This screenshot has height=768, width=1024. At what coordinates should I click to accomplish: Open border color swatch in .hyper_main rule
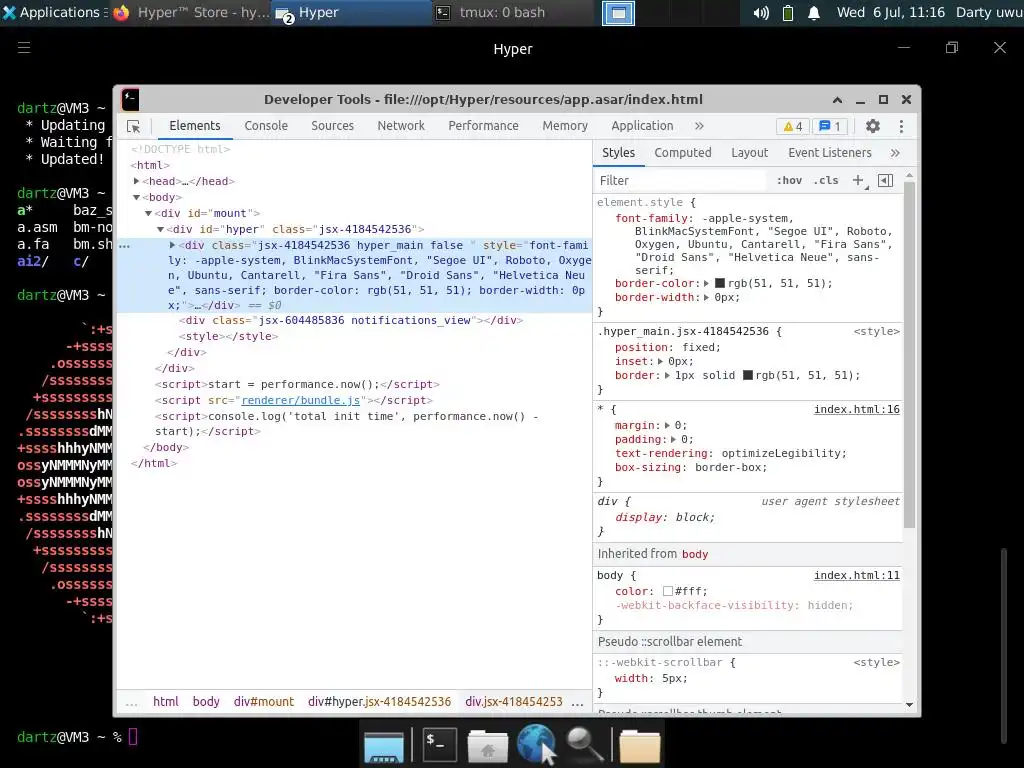748,376
